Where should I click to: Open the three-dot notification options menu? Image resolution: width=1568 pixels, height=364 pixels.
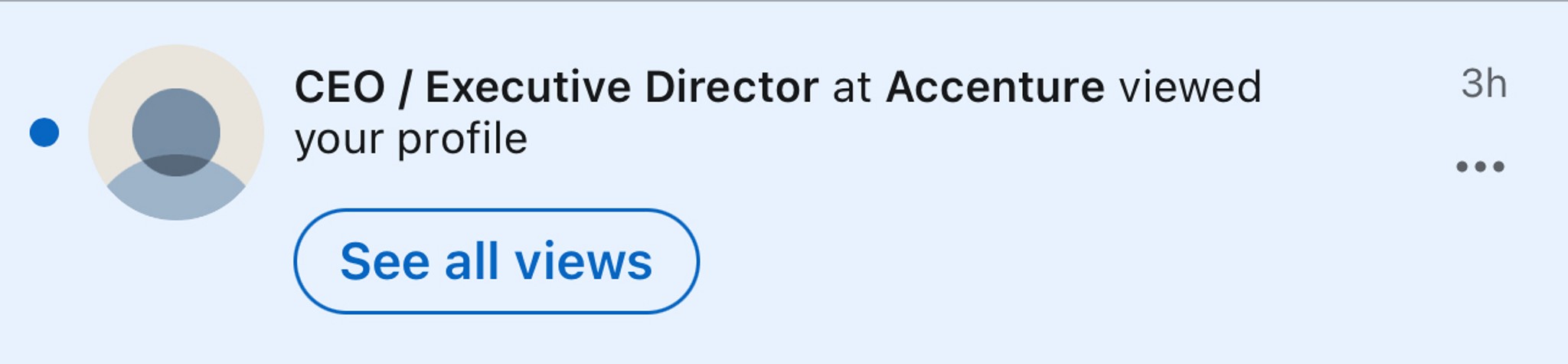pyautogui.click(x=1480, y=166)
